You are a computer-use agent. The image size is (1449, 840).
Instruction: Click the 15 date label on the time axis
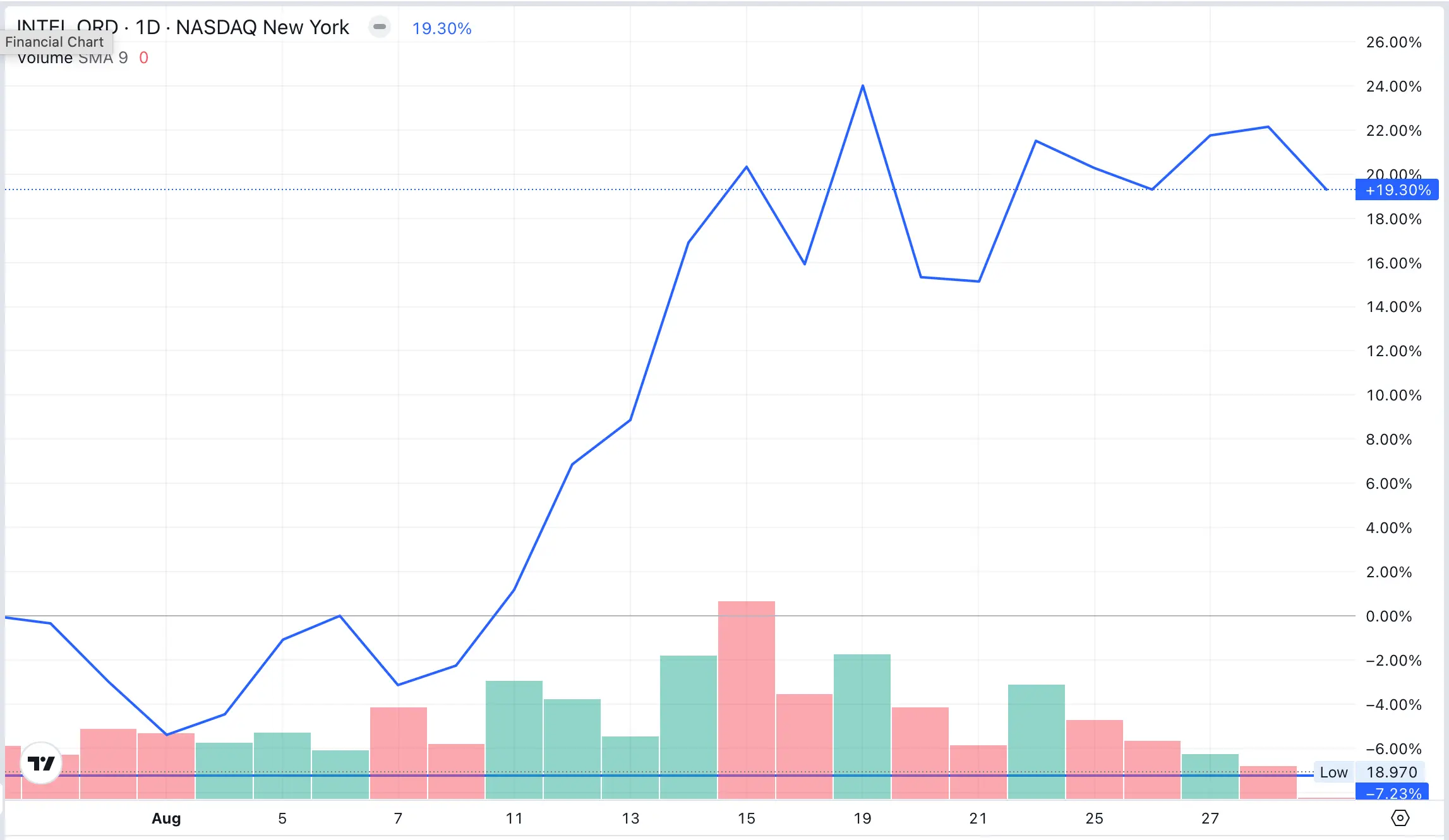pos(747,819)
